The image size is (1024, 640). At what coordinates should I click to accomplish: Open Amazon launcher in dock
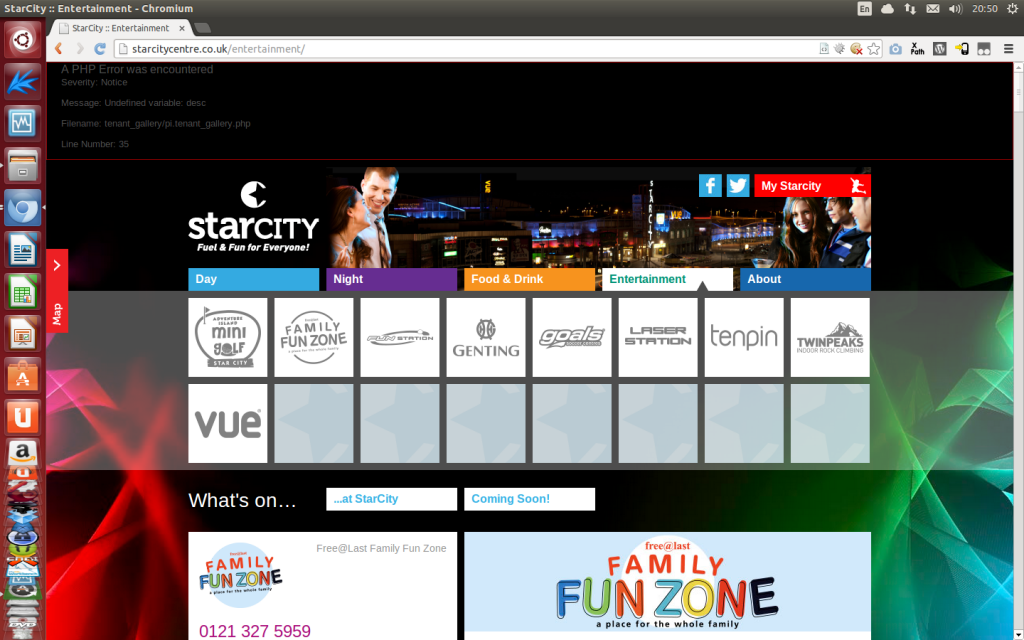click(23, 452)
